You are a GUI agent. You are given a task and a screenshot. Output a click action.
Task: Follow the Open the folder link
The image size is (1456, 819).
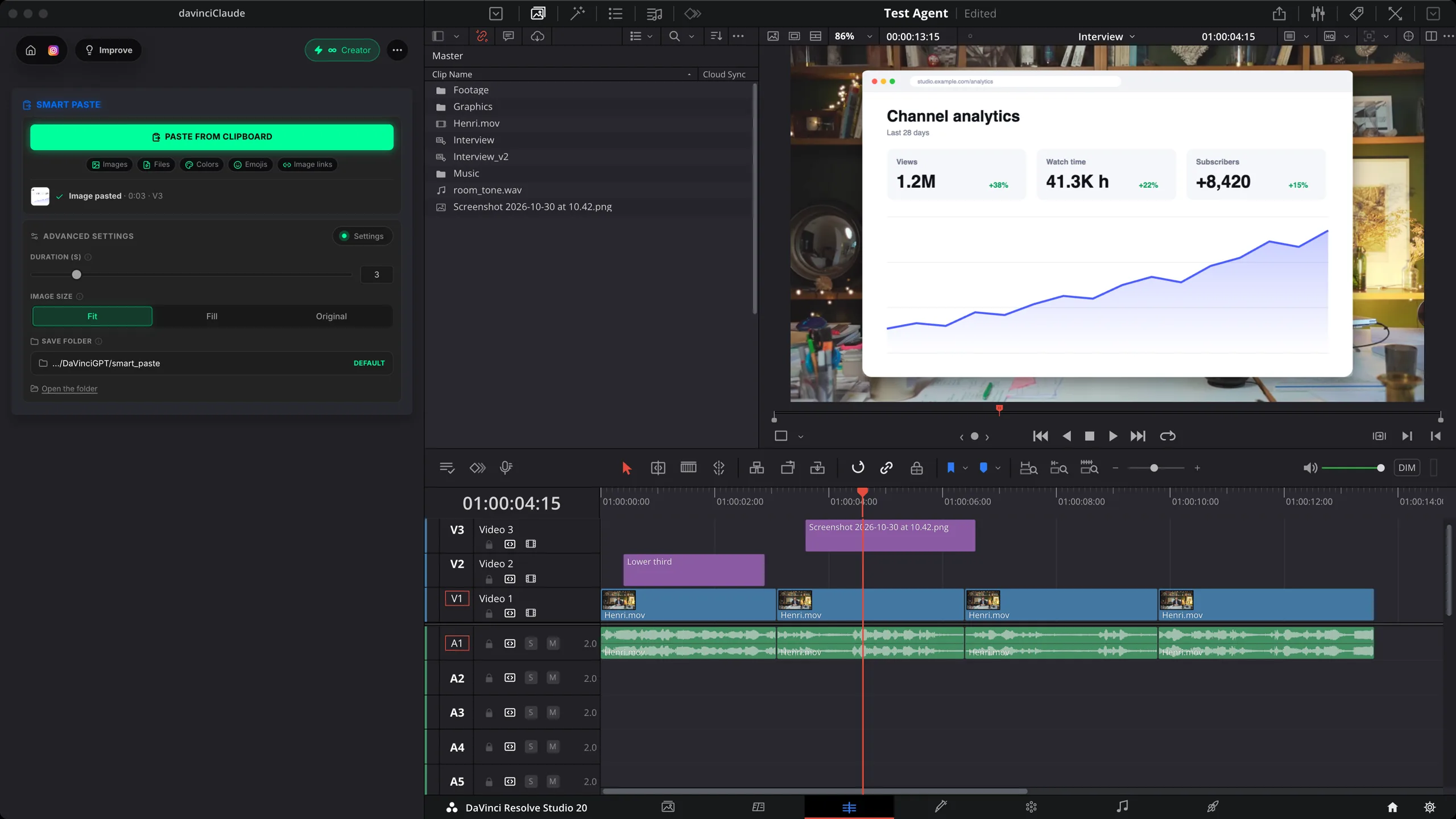click(69, 388)
